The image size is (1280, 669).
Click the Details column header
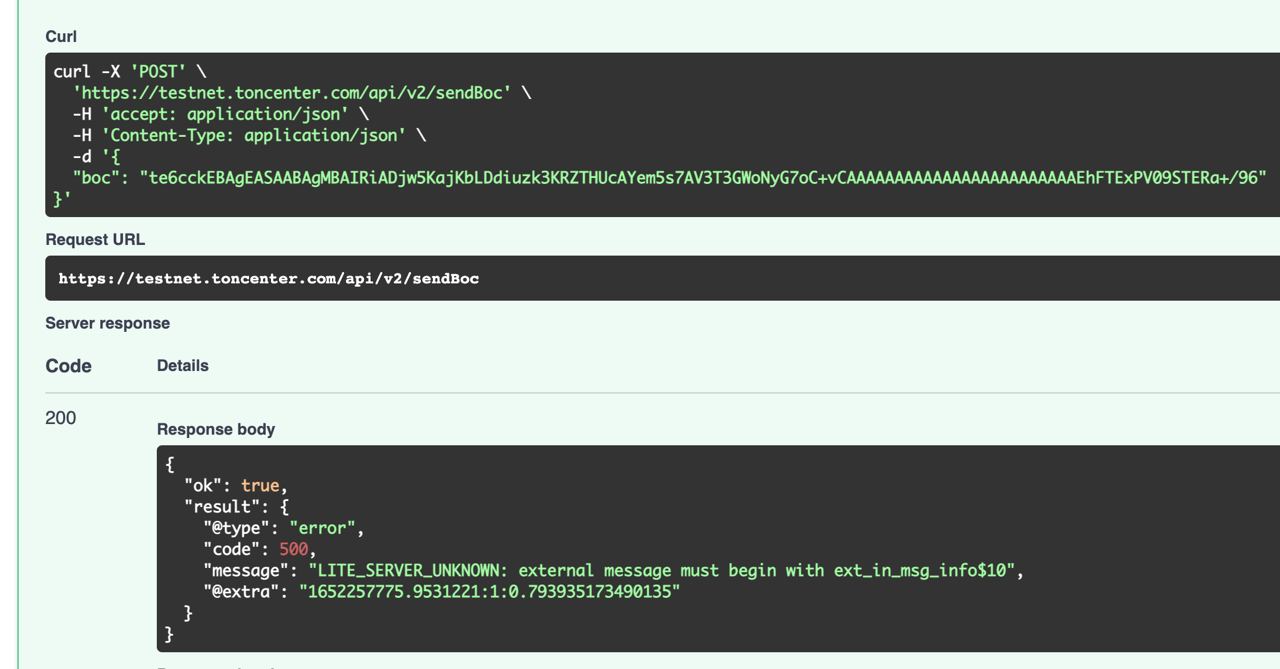[x=183, y=366]
